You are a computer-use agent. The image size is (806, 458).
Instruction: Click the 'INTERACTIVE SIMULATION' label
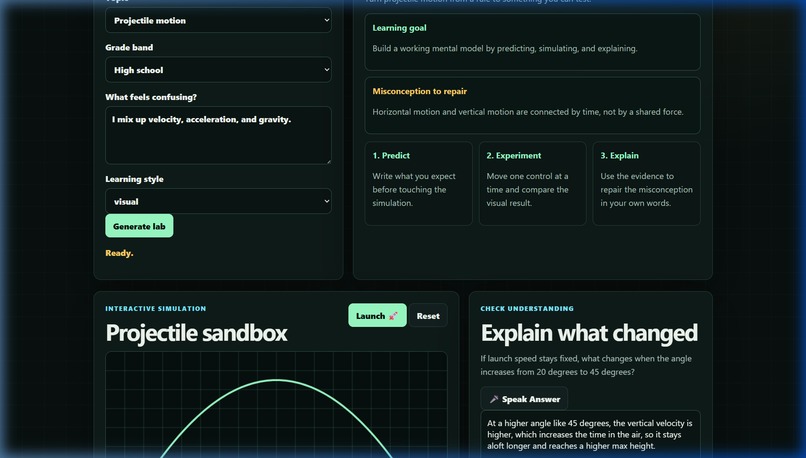(156, 308)
